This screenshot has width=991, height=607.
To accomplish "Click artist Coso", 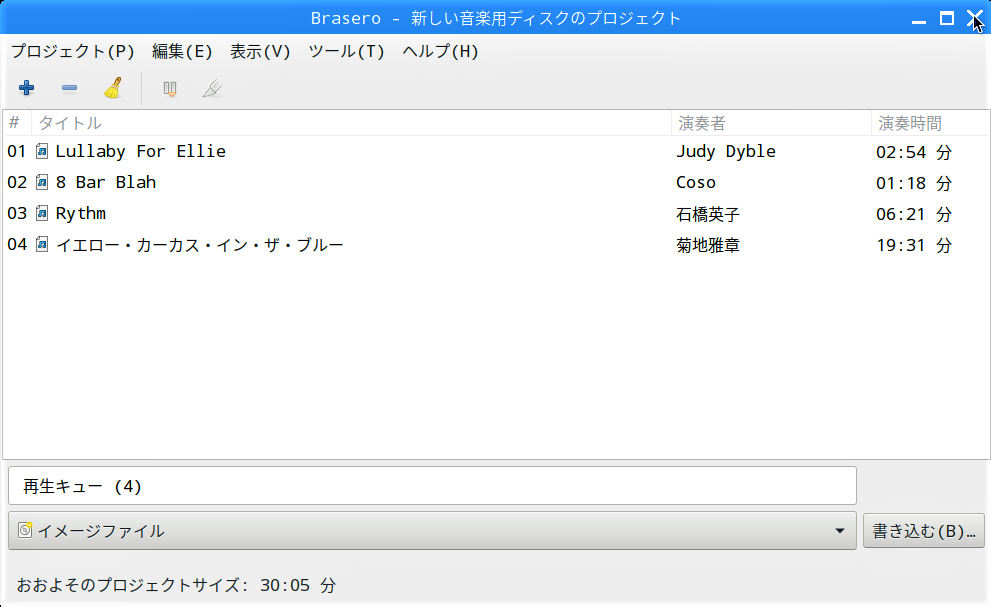I will [696, 182].
